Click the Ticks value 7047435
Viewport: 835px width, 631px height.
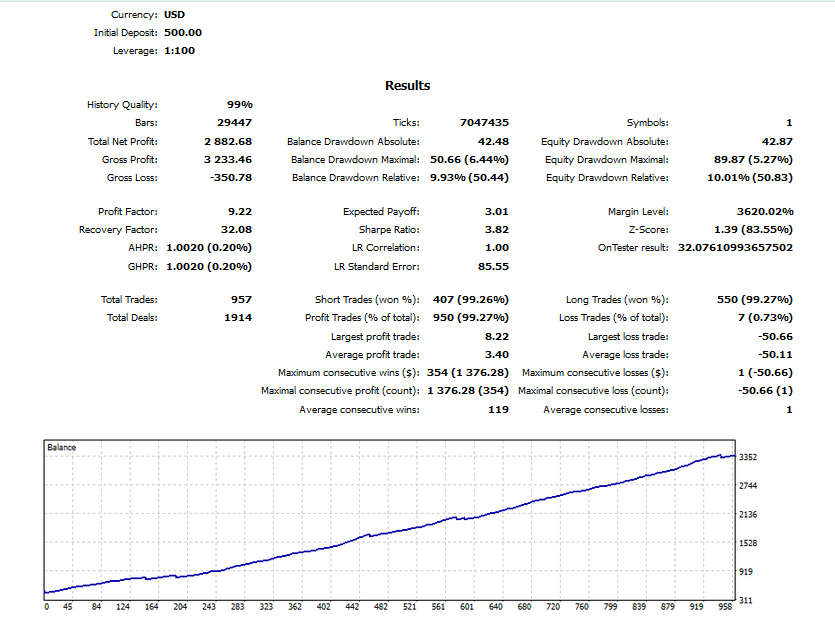[484, 123]
